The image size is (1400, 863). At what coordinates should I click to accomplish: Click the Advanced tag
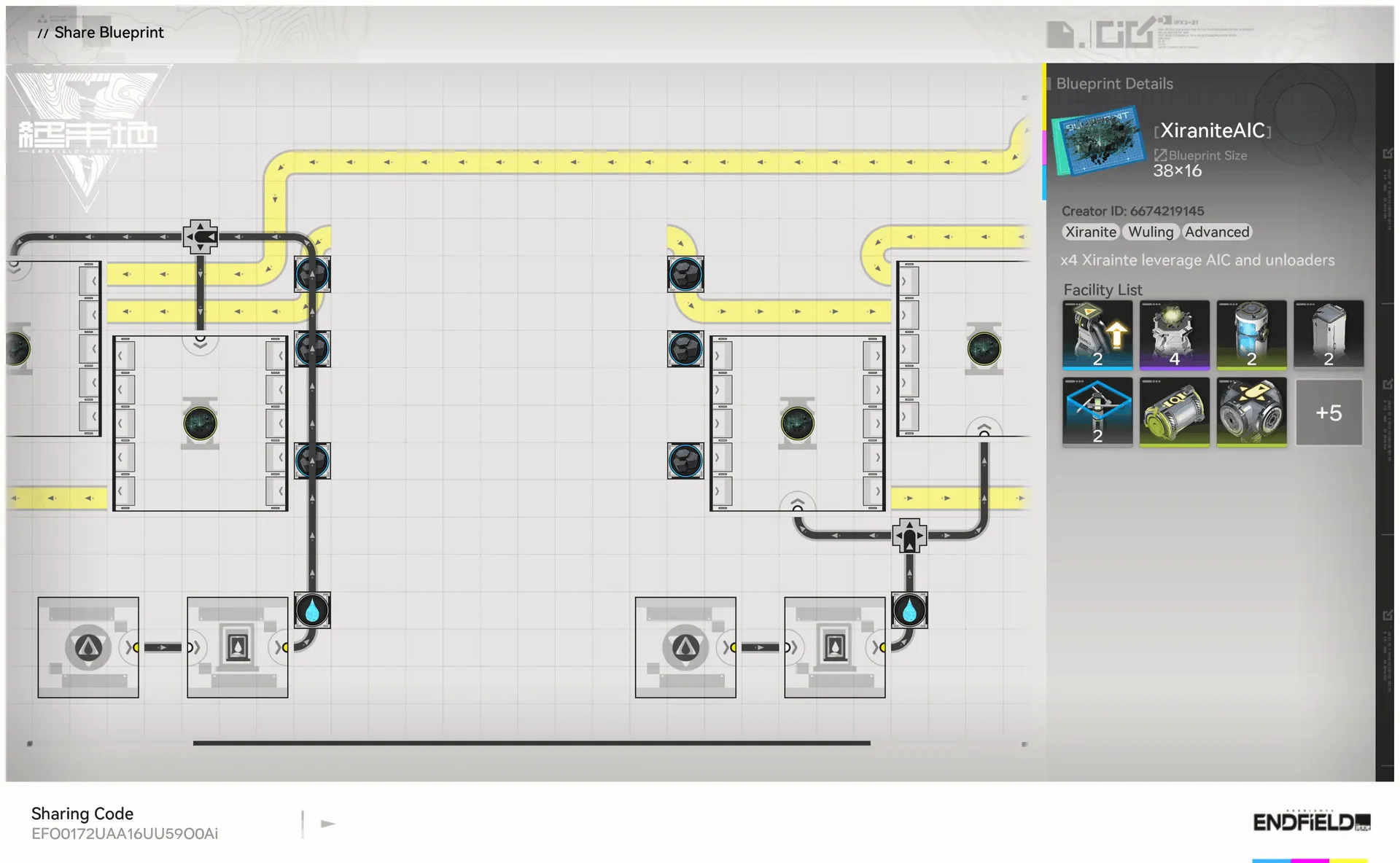click(x=1216, y=232)
